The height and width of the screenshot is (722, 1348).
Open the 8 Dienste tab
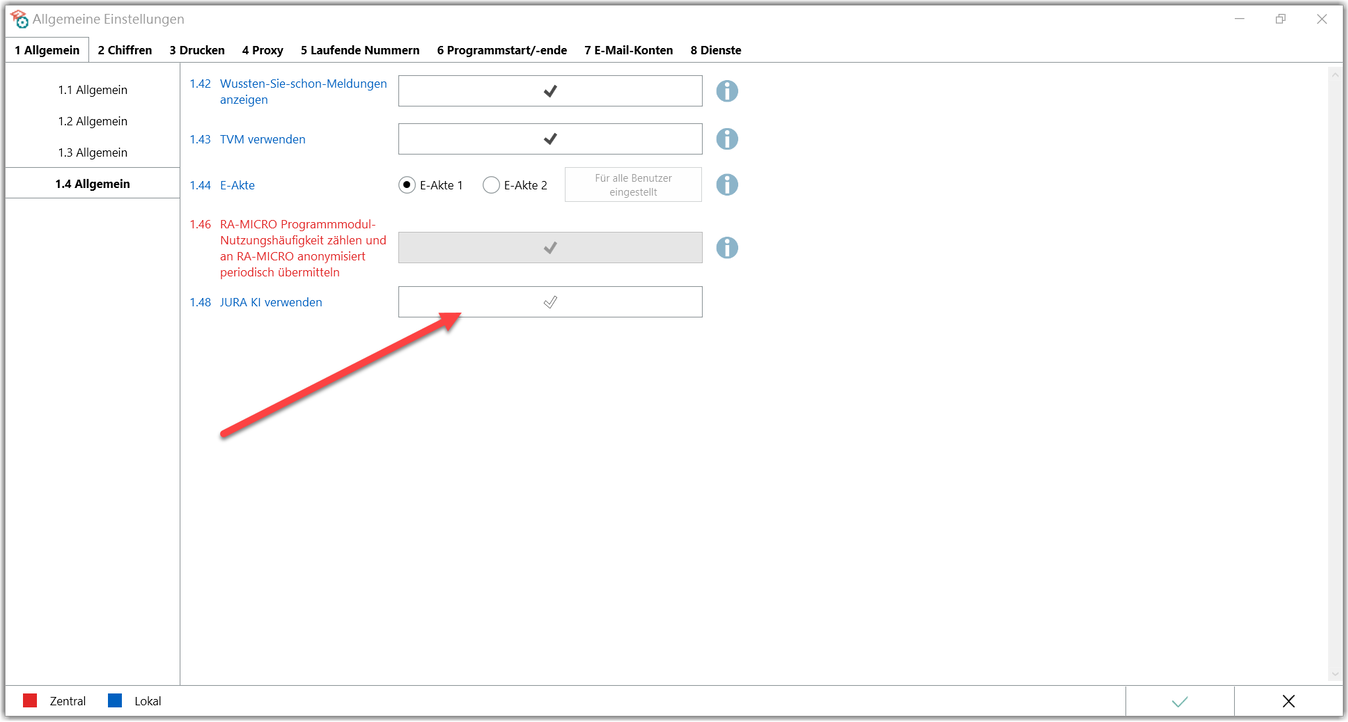click(716, 50)
